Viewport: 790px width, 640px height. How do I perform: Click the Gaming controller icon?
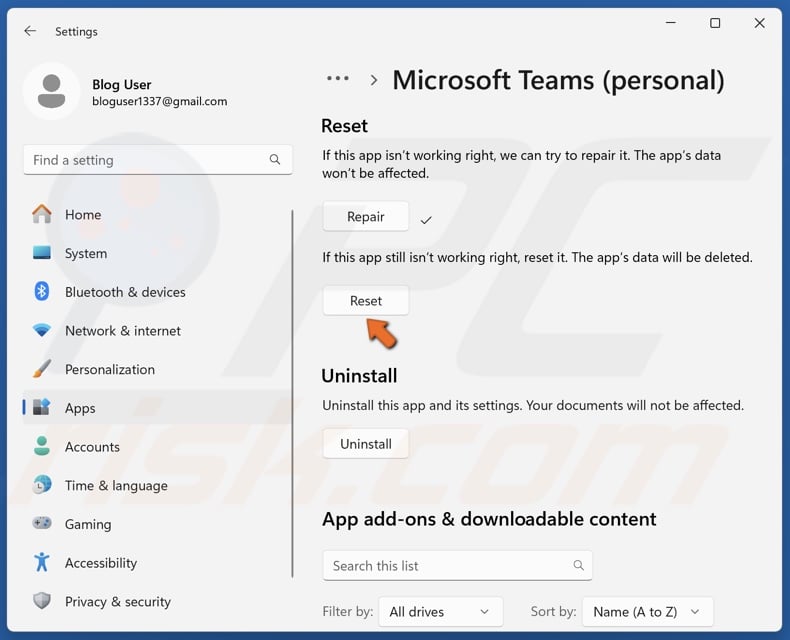(x=42, y=523)
